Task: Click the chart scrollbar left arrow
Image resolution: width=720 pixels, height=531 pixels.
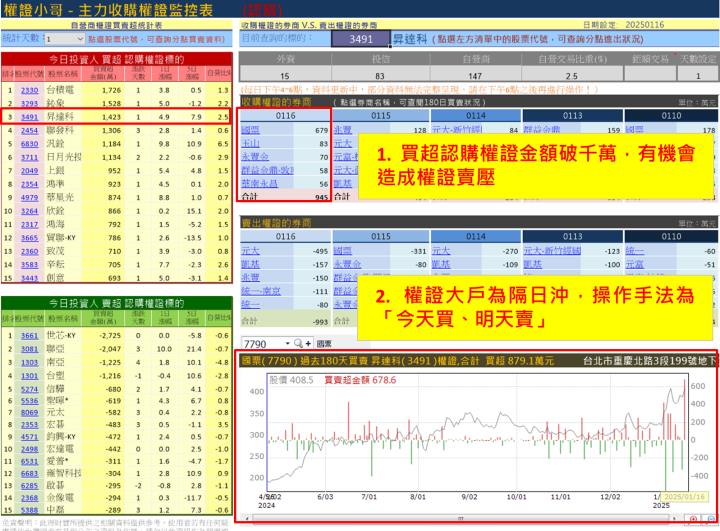Action: pos(247,518)
